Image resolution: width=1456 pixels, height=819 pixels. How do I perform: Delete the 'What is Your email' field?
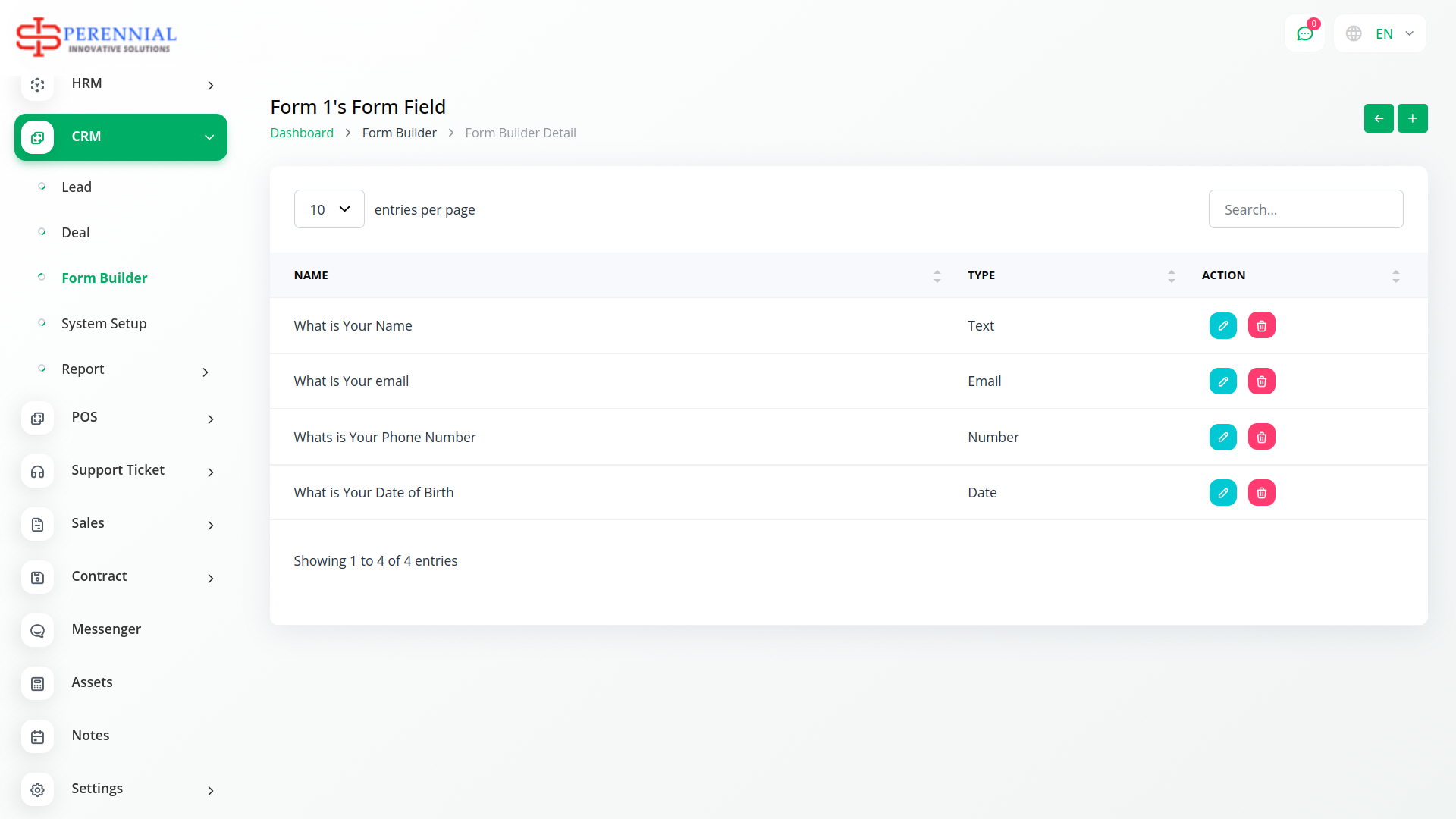[x=1261, y=381]
